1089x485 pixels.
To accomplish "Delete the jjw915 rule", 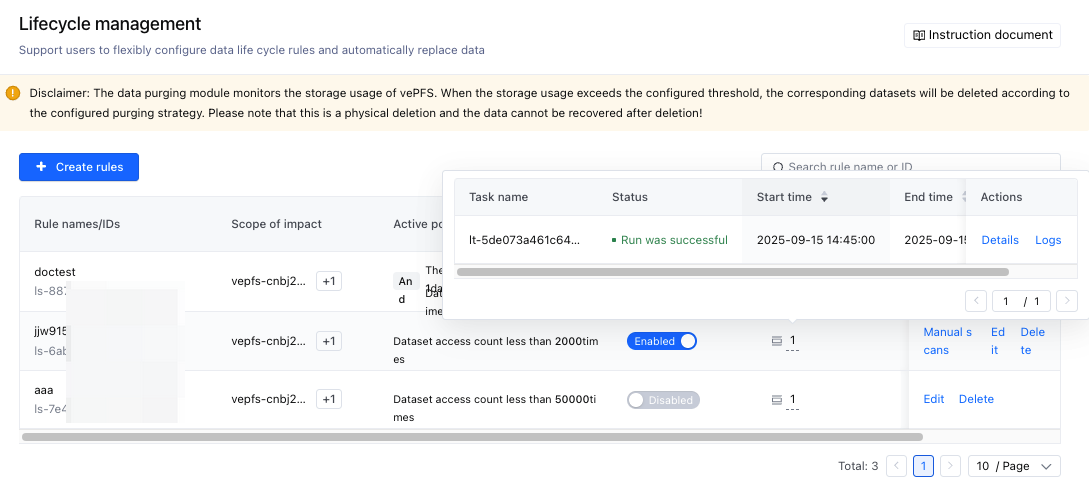I will pos(1033,341).
